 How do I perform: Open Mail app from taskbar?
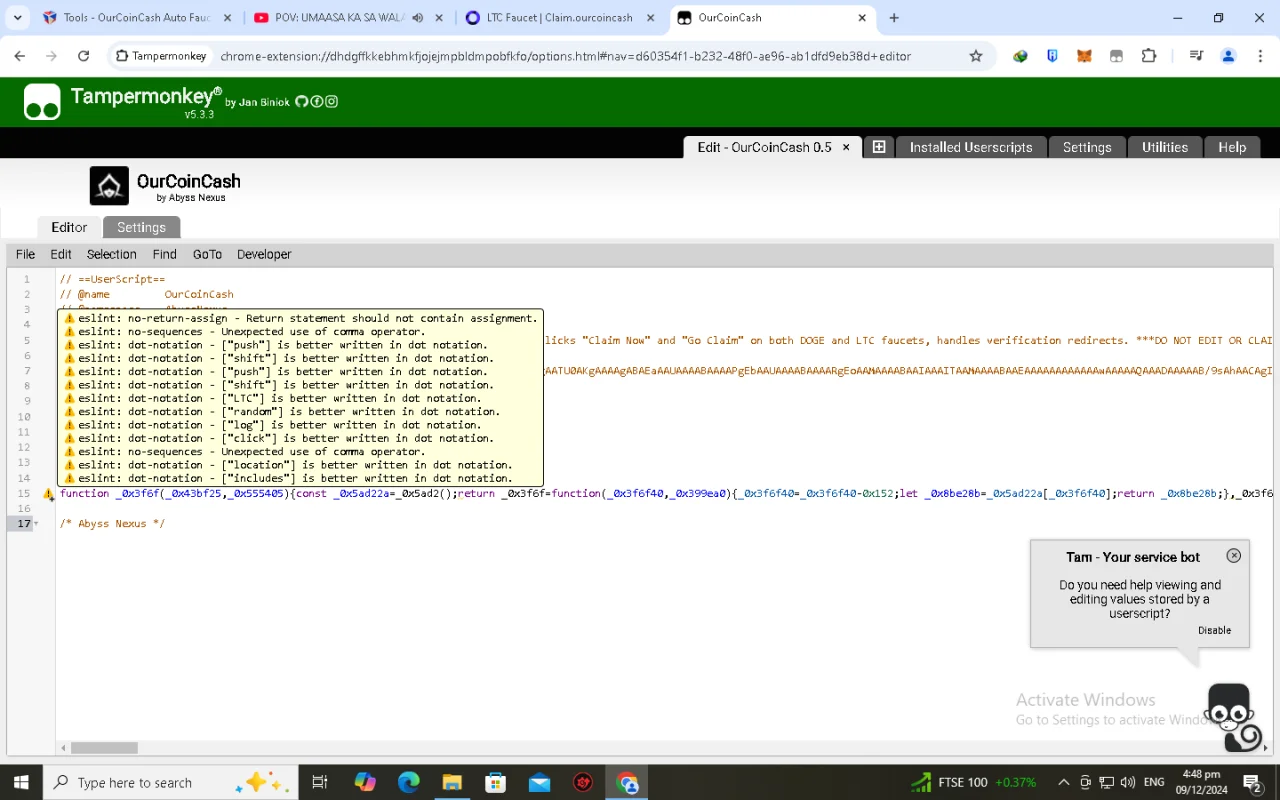[539, 782]
